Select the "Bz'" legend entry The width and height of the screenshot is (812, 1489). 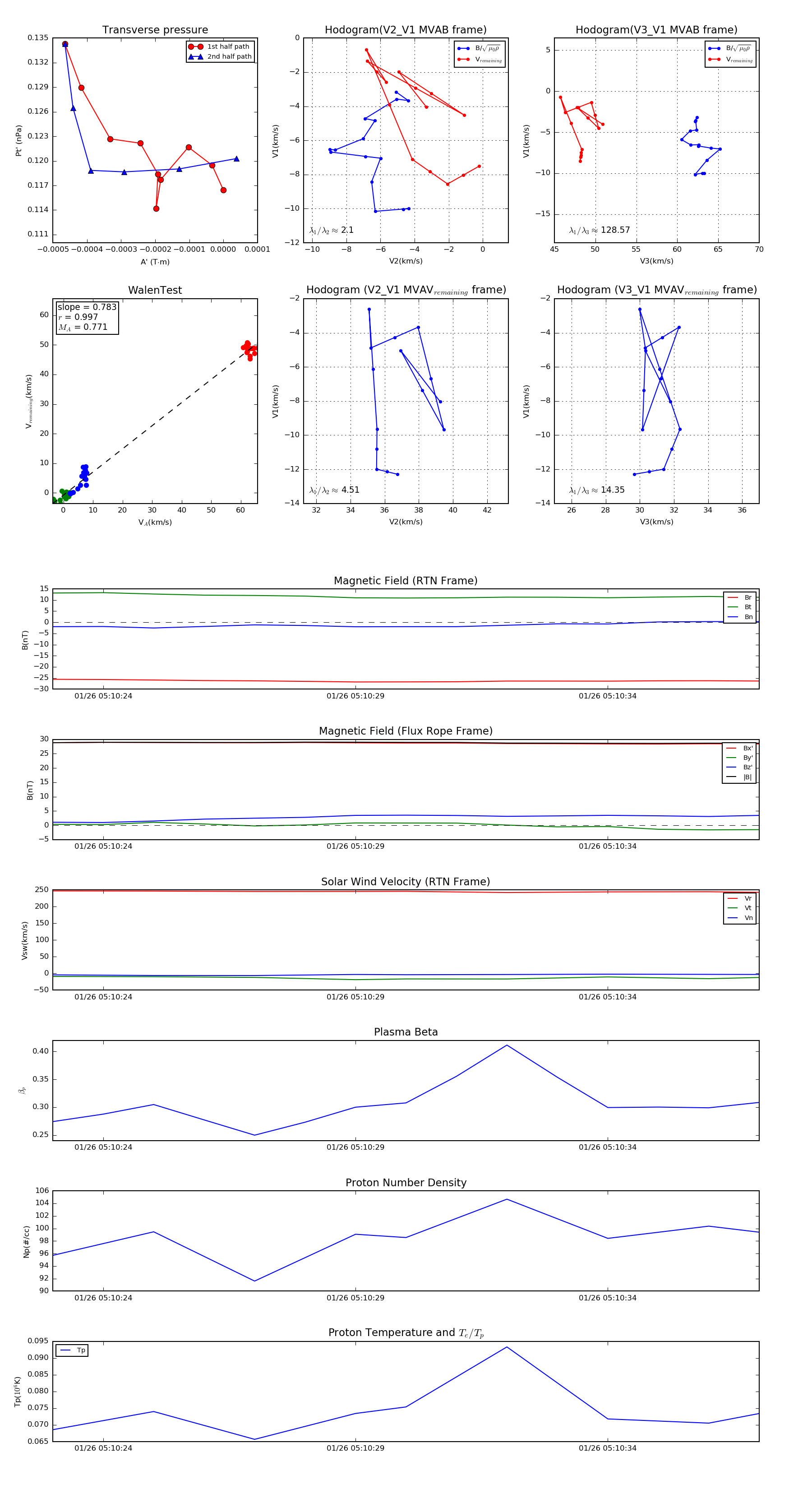[x=739, y=767]
